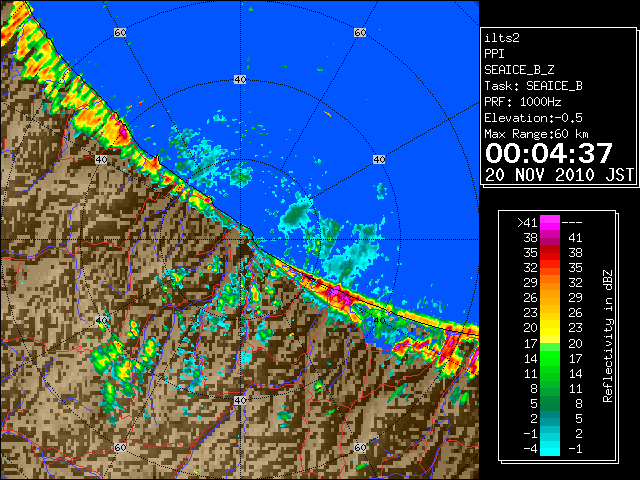
Task: Select the 'Task: SEAICE_B' line
Action: (533, 86)
